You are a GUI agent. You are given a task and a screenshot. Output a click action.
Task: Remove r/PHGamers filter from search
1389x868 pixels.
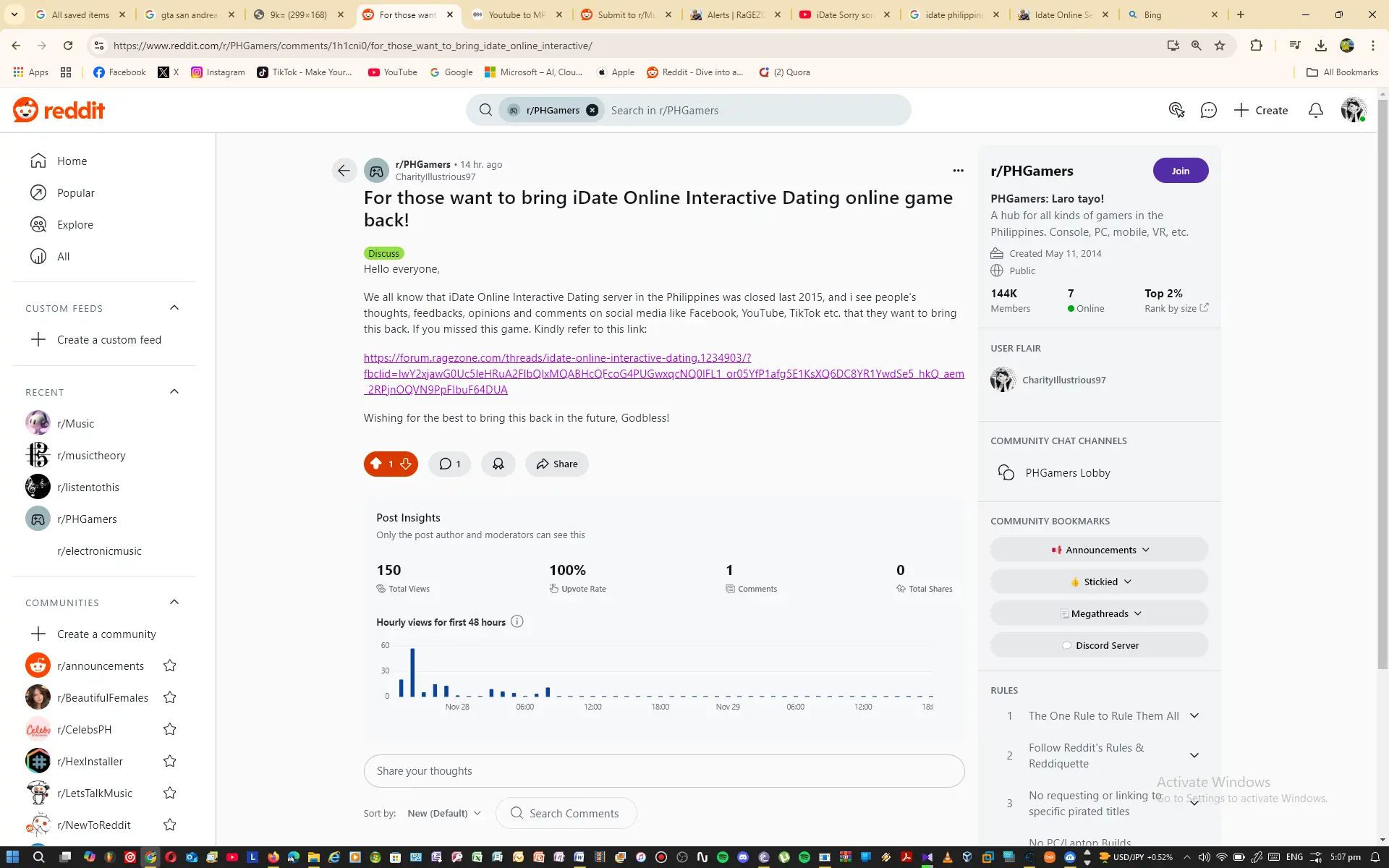(592, 110)
